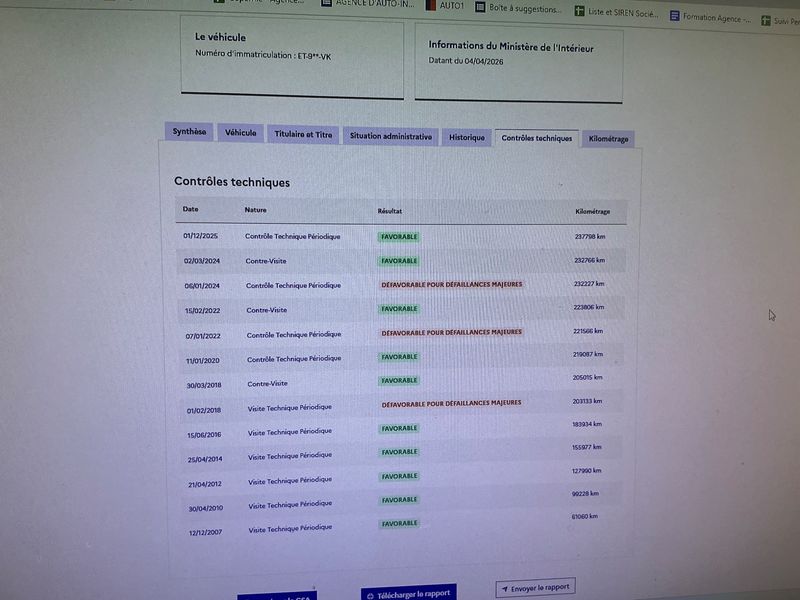This screenshot has width=800, height=600.
Task: Click the 127990 km mileage value
Action: click(x=586, y=470)
